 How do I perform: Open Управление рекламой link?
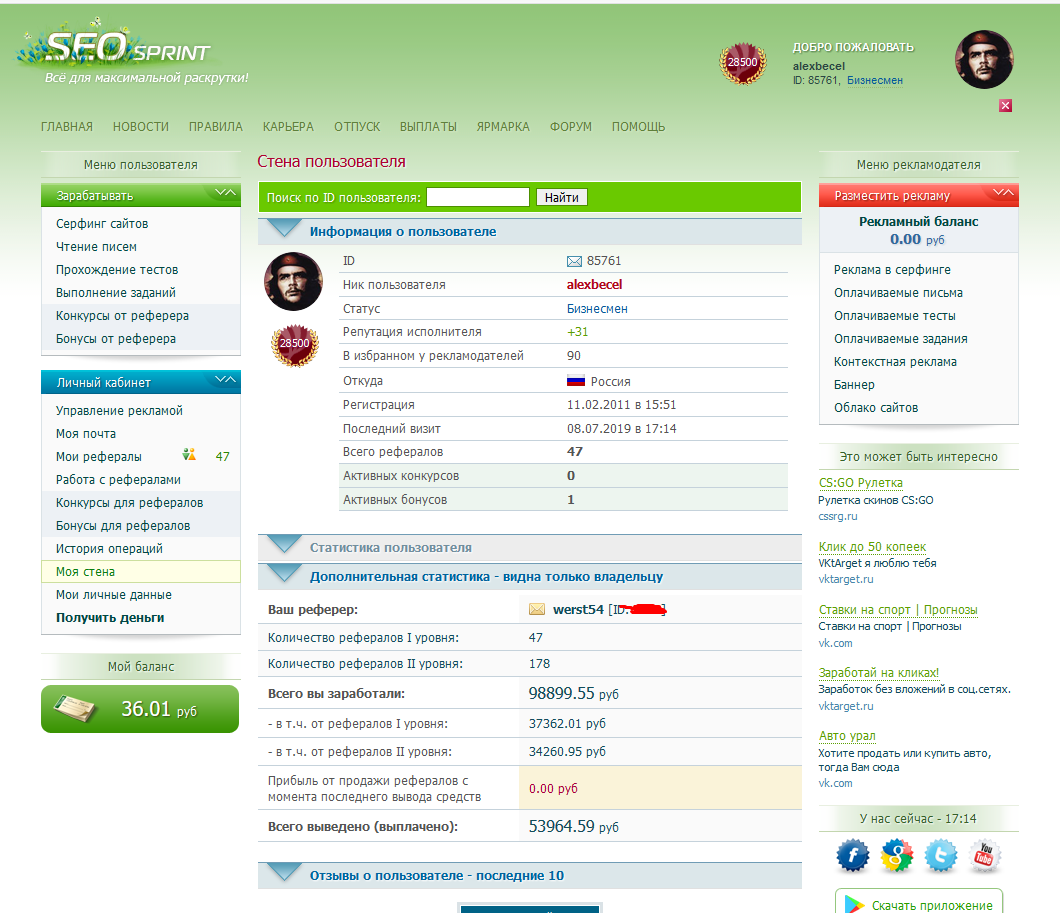click(119, 411)
